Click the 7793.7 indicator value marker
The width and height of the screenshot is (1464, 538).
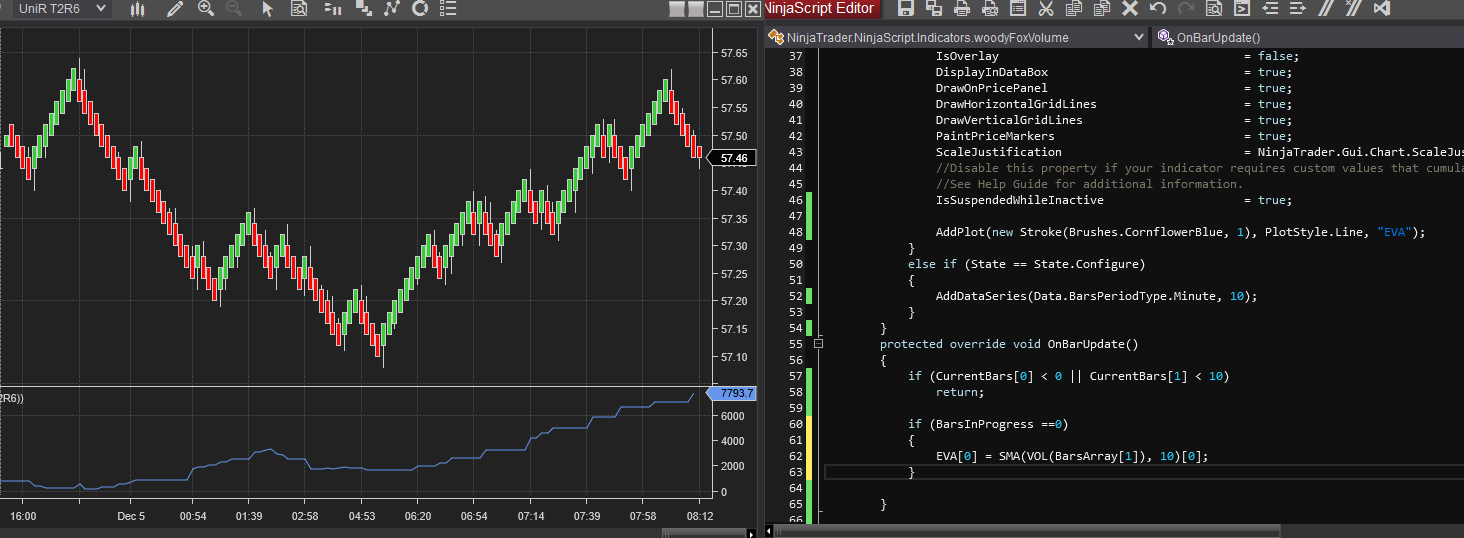pyautogui.click(x=733, y=393)
